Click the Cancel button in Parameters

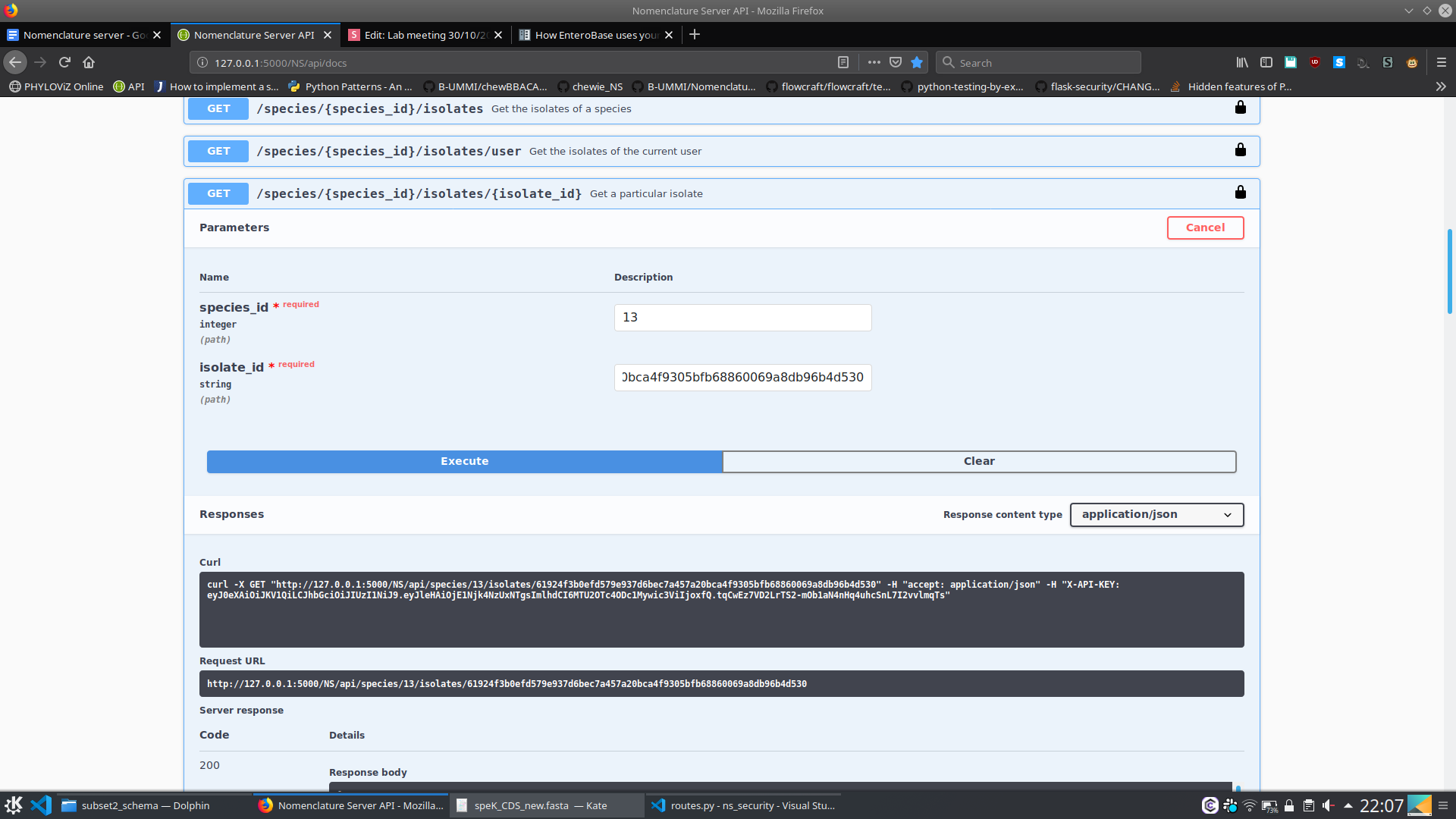pyautogui.click(x=1205, y=227)
